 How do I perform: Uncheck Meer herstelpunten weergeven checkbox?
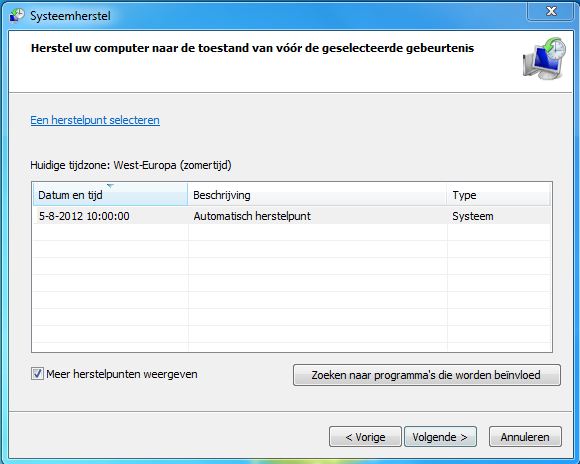[37, 374]
